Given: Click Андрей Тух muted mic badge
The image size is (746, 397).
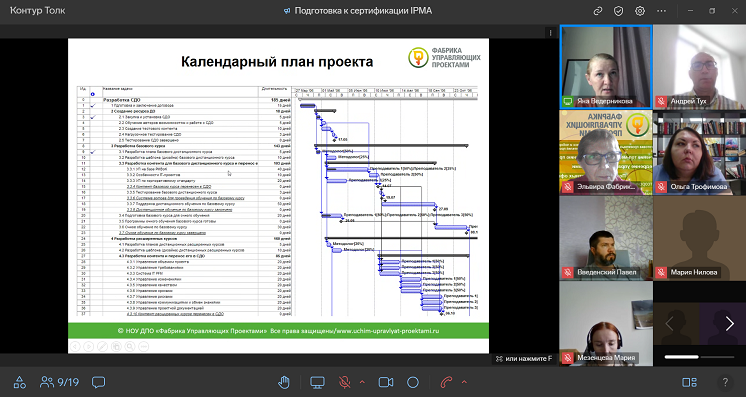Looking at the screenshot, I should click(661, 101).
